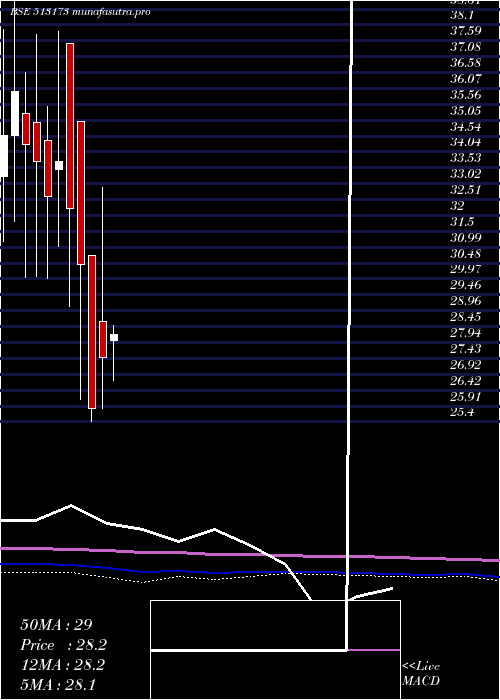The width and height of the screenshot is (500, 700).
Task: Click the BSE munafasutra.pro chart title
Action: point(80,12)
